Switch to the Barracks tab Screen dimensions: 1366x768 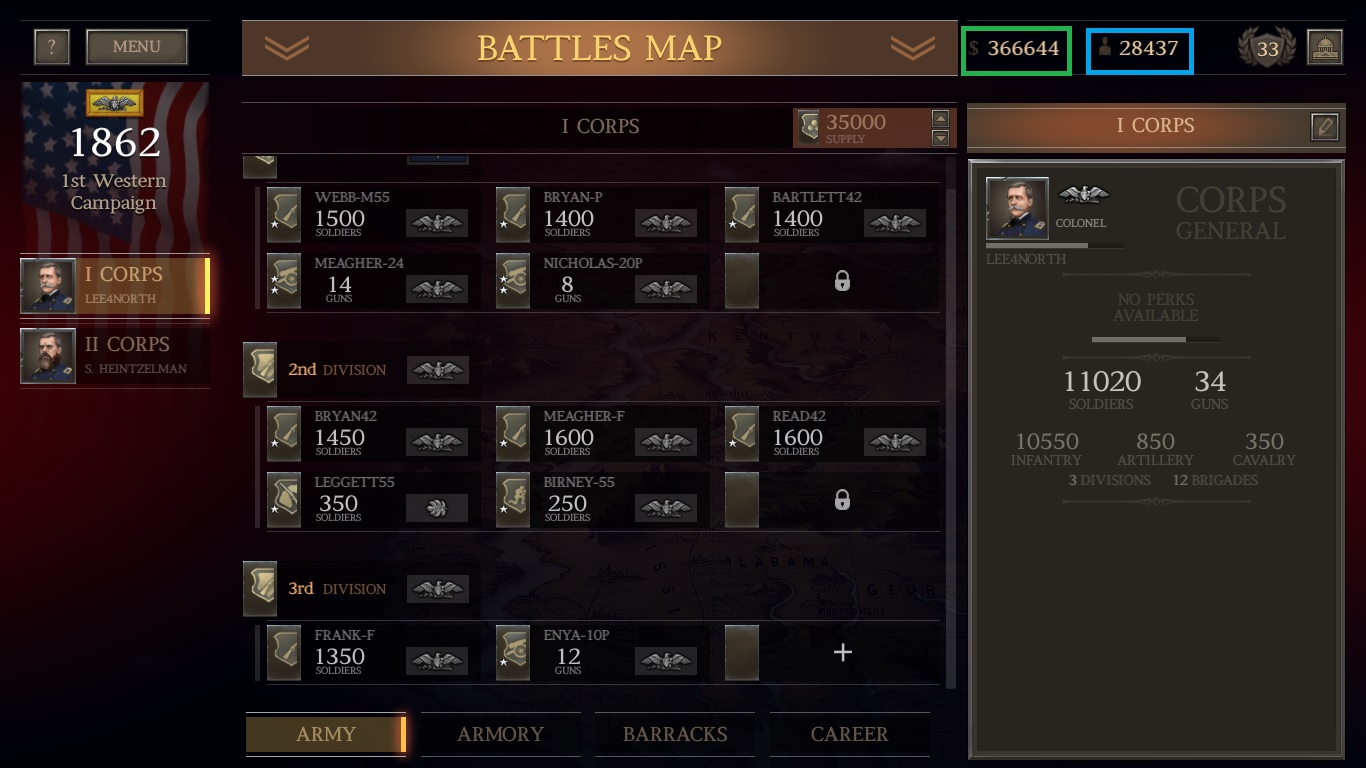[675, 734]
